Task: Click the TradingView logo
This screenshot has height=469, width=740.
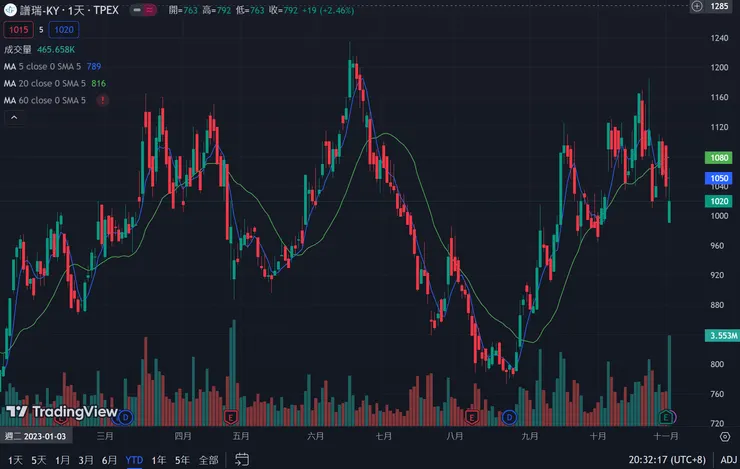Action: click(x=62, y=412)
